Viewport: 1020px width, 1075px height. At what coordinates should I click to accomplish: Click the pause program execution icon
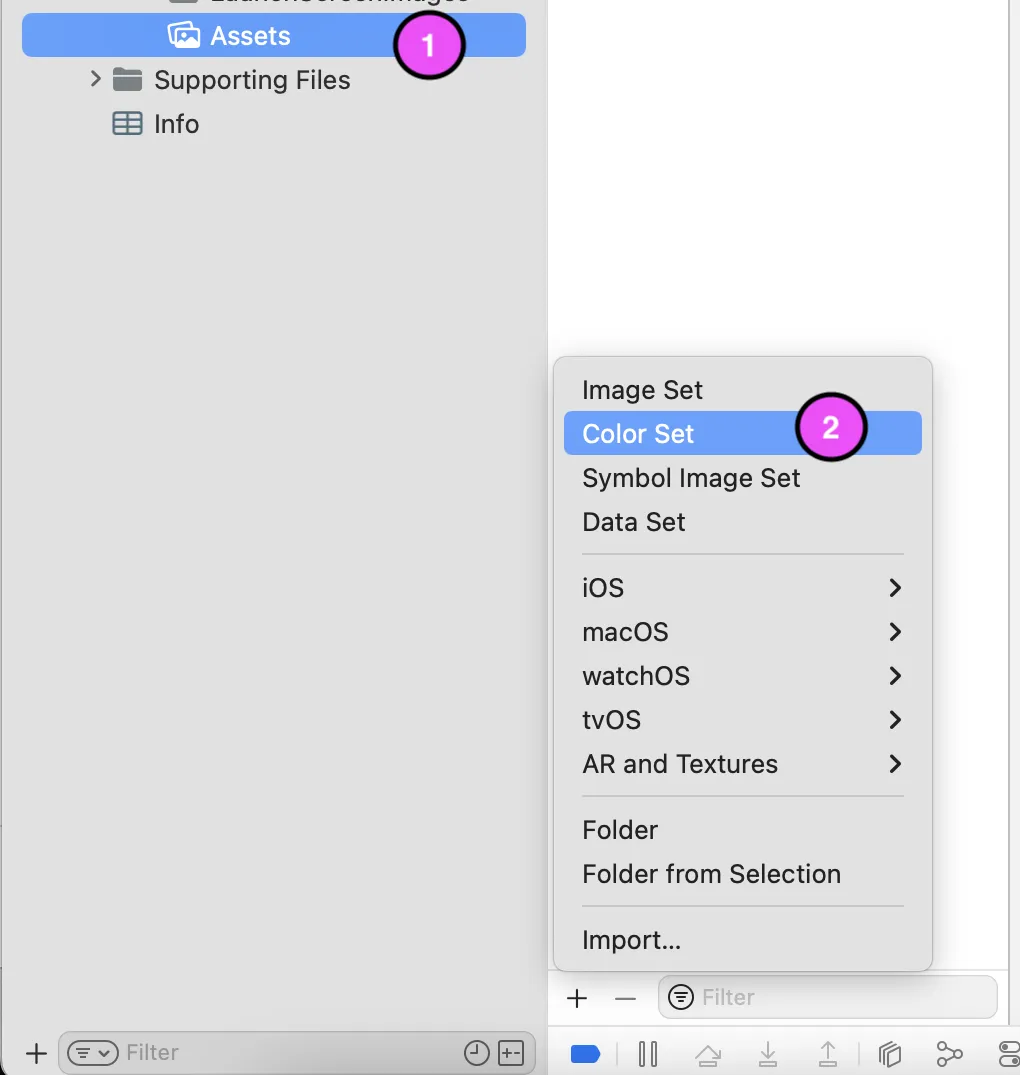tap(648, 1053)
